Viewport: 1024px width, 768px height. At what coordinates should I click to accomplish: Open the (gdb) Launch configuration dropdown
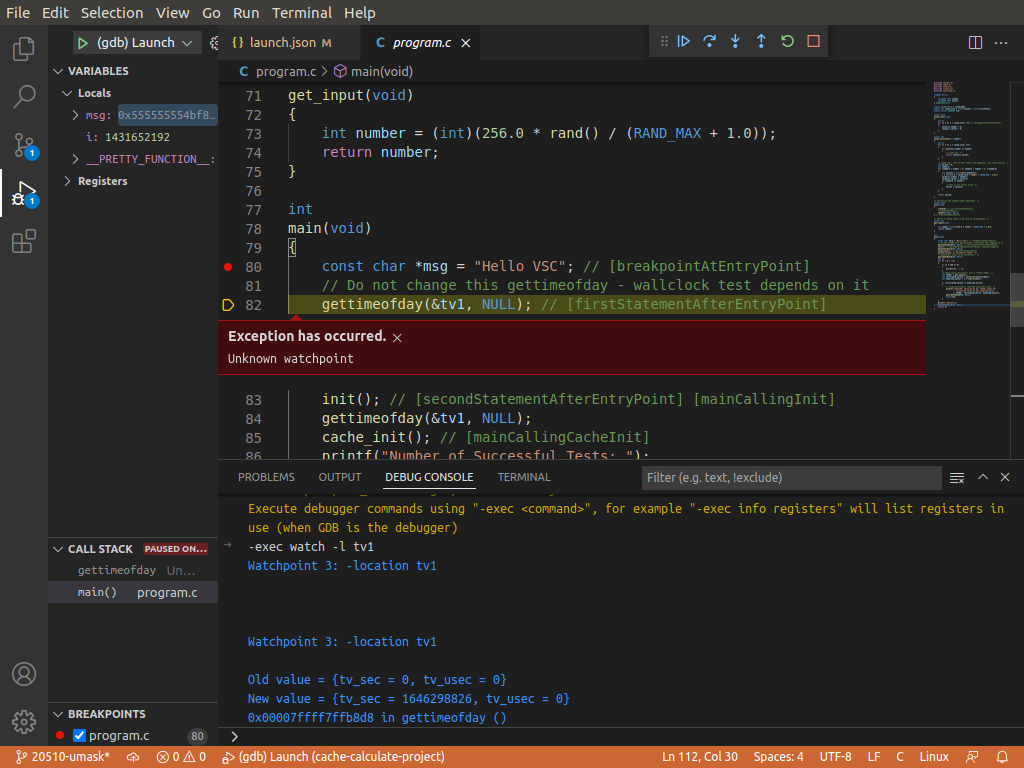pyautogui.click(x=136, y=42)
